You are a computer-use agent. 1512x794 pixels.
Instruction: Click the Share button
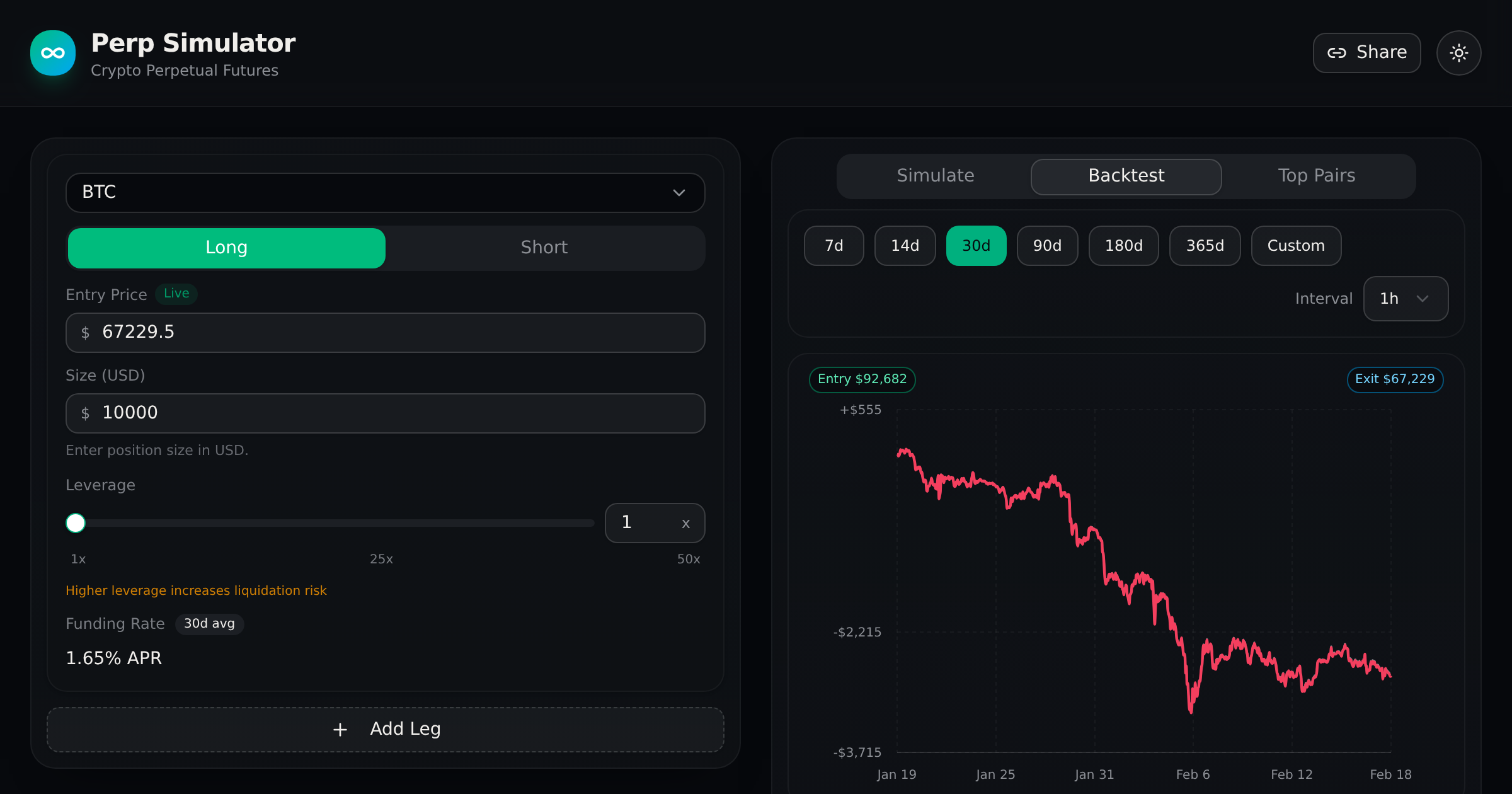(x=1366, y=53)
